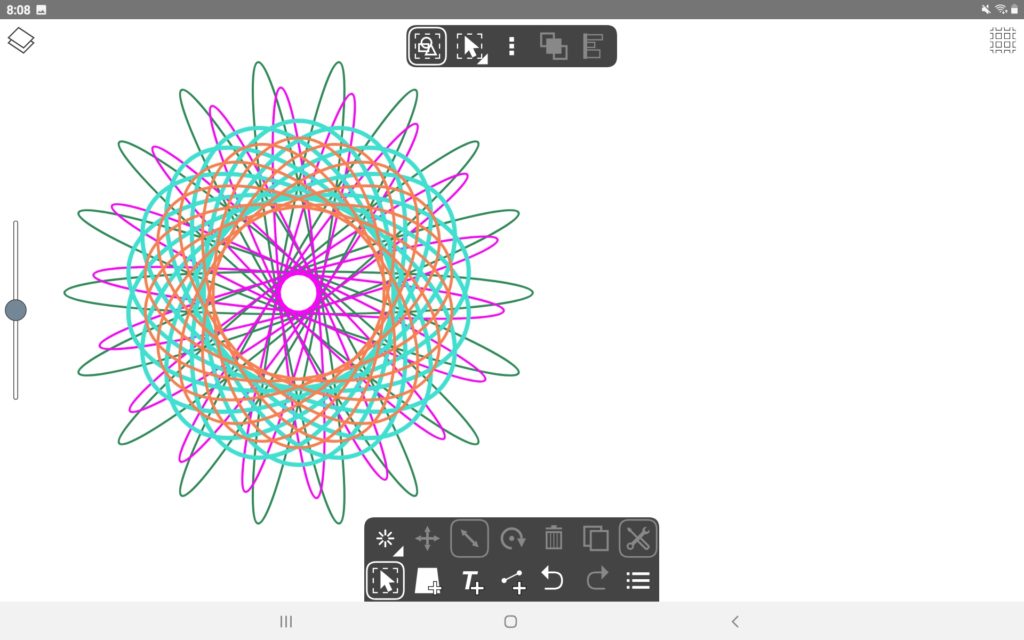Select the Rotate tool
This screenshot has width=1024, height=640.
[x=511, y=538]
